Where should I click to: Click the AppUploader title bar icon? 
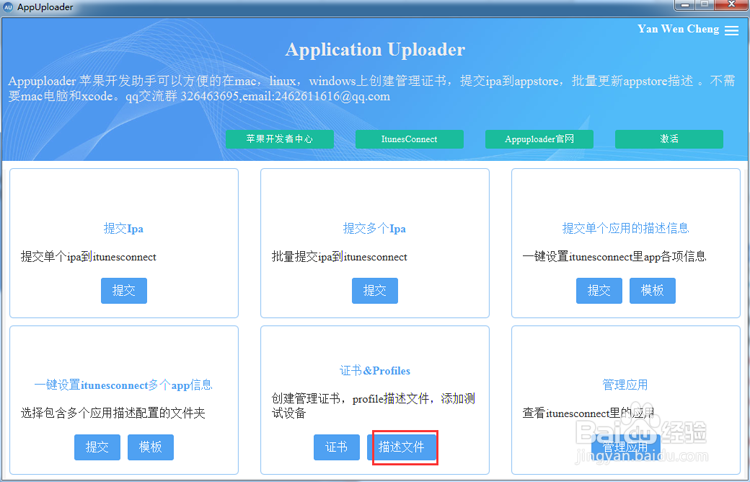point(8,7)
